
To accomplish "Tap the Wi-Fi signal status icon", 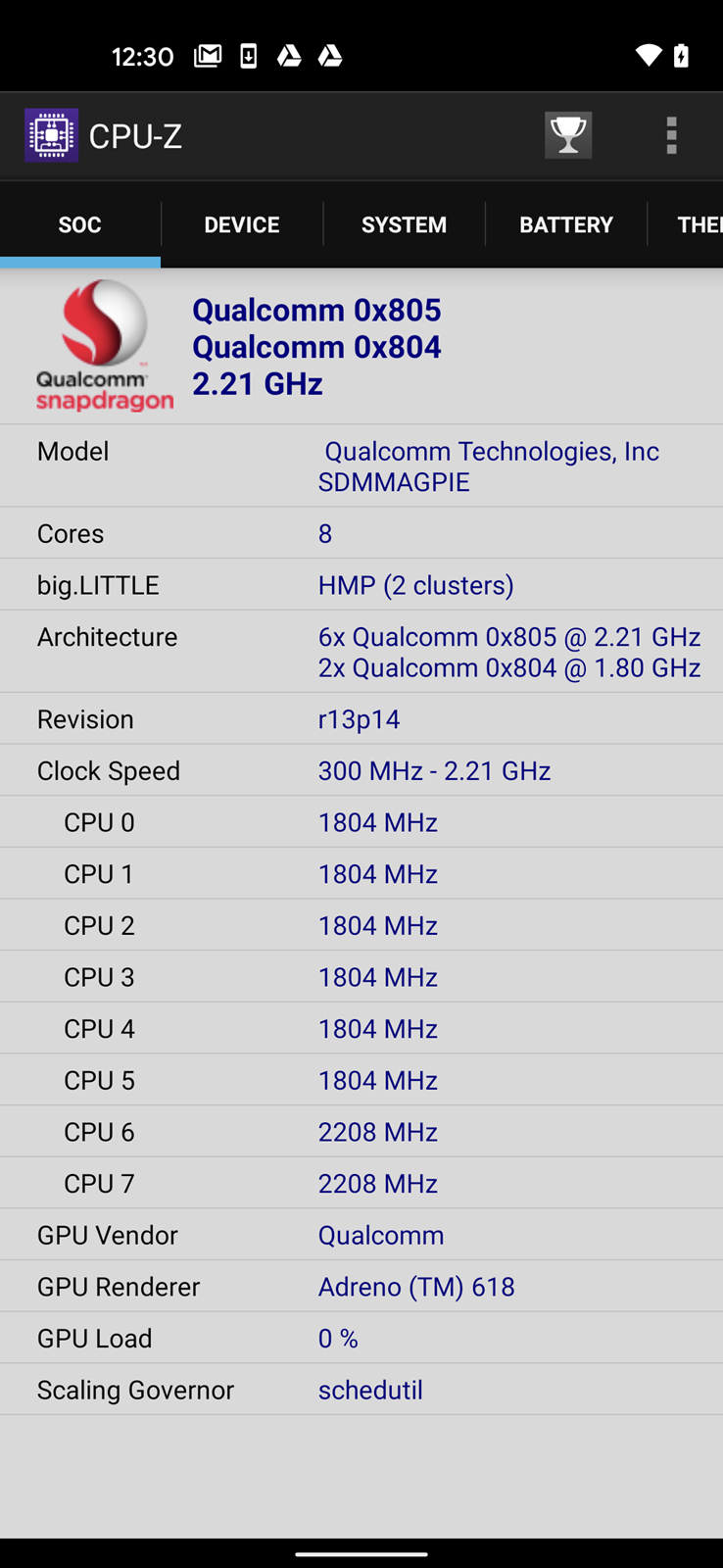I will [648, 56].
